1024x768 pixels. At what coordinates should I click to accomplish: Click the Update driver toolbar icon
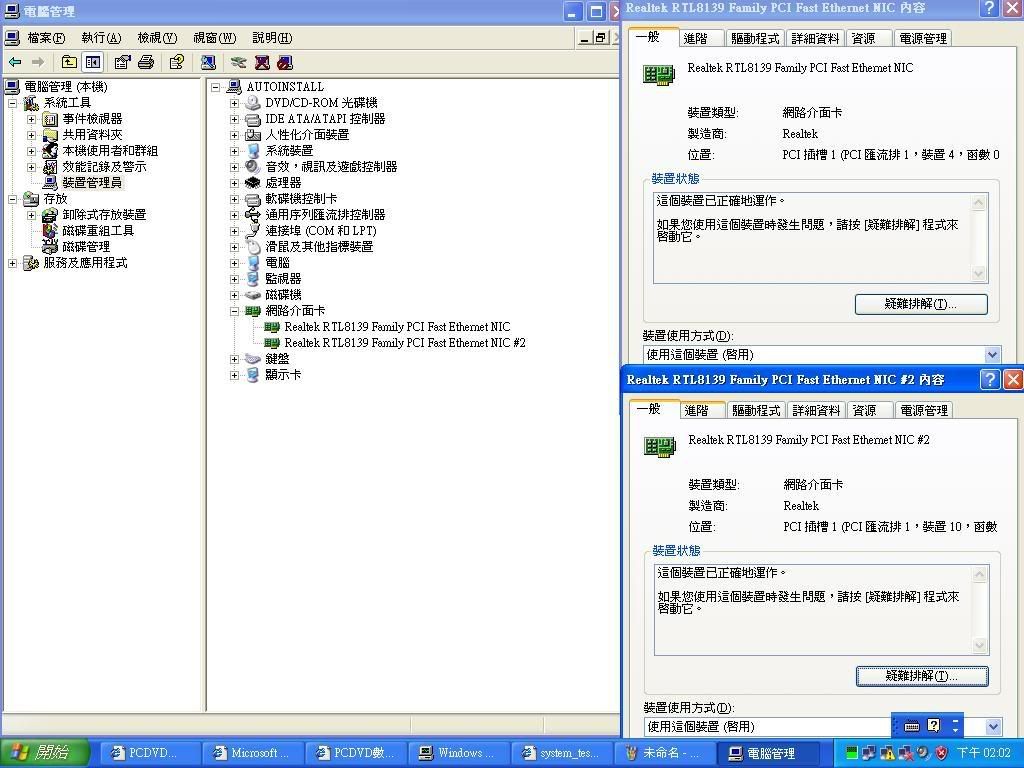click(238, 62)
